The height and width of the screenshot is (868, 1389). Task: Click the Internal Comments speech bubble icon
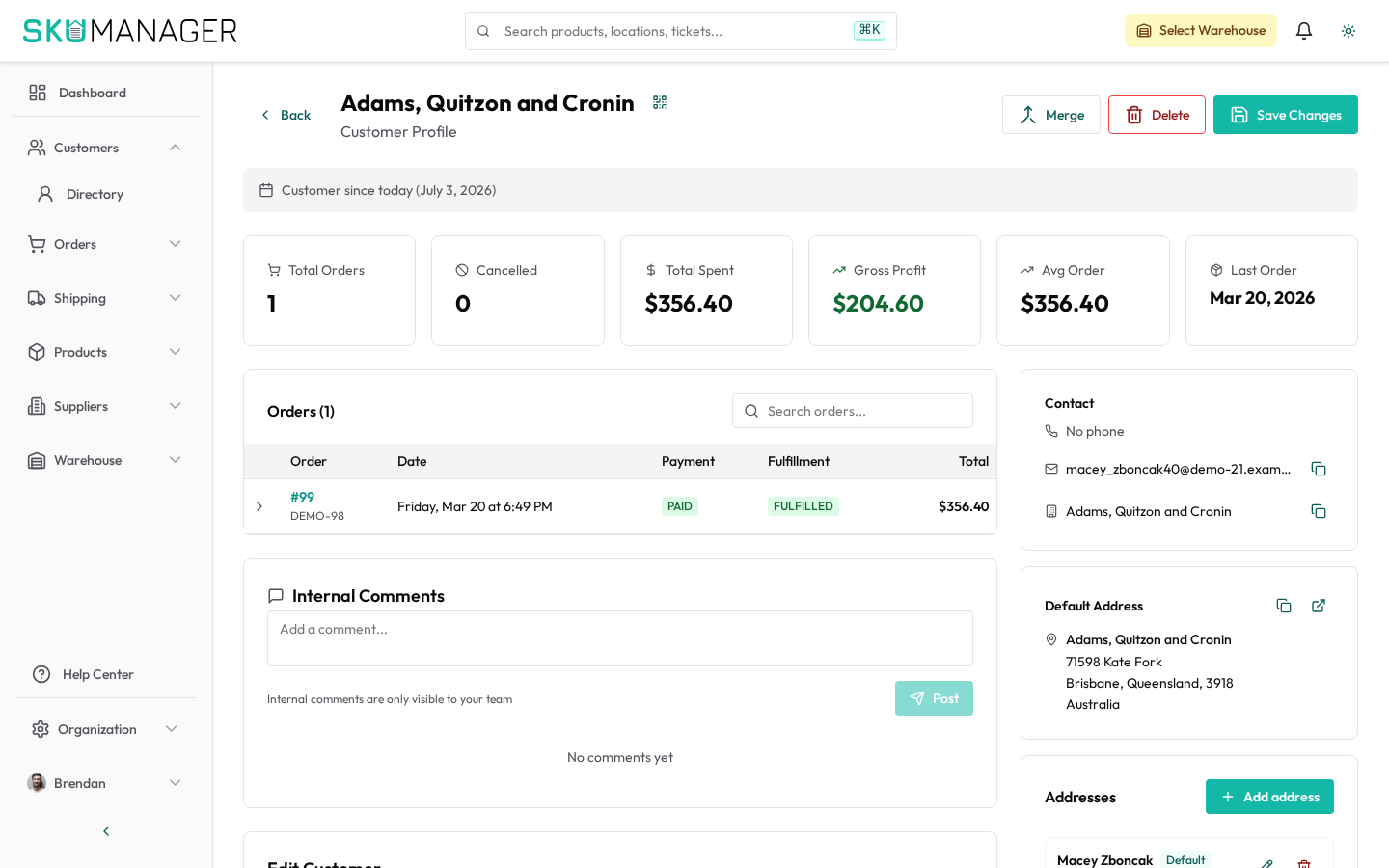pos(276,596)
